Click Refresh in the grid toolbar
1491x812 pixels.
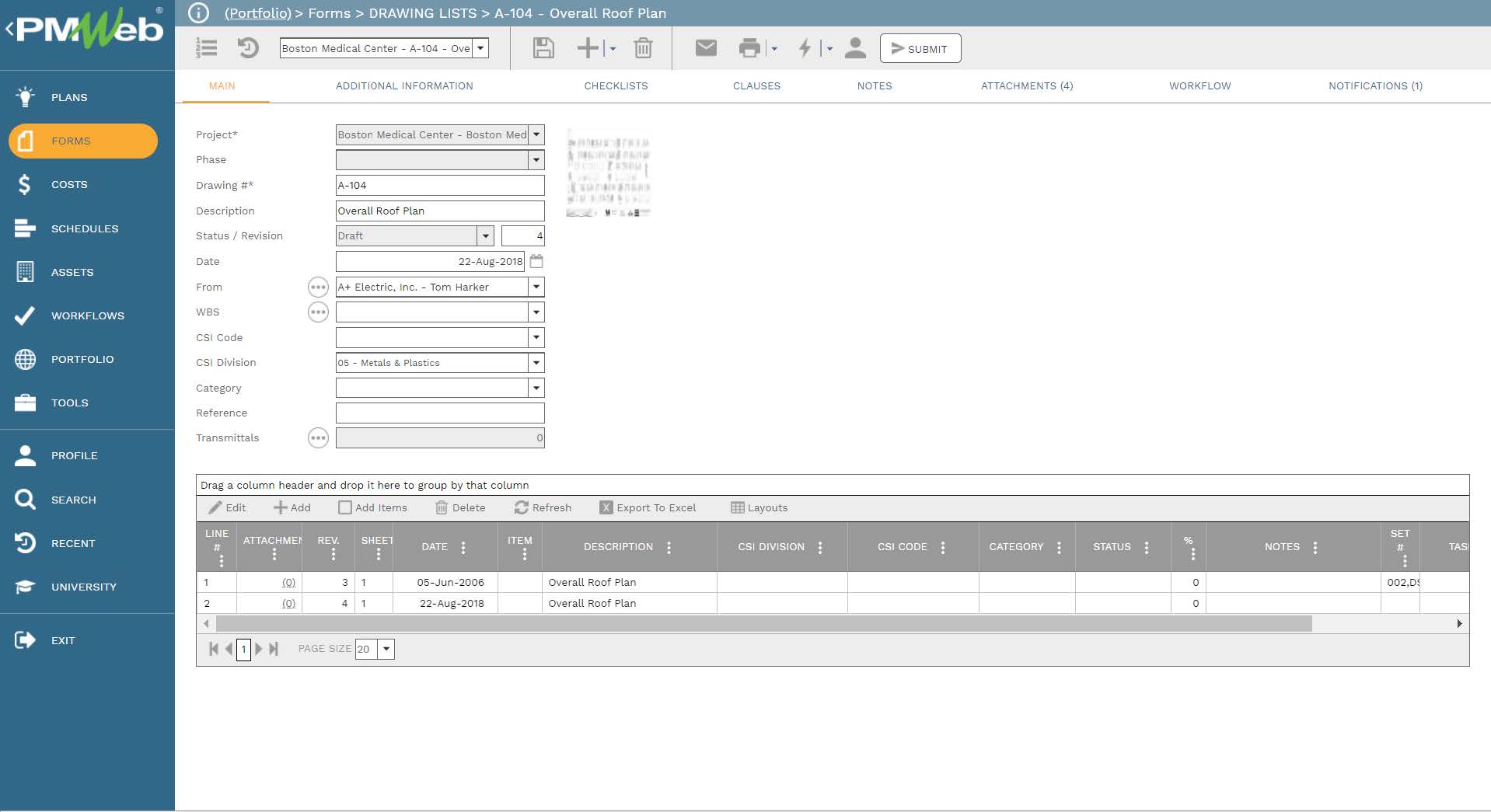click(543, 507)
